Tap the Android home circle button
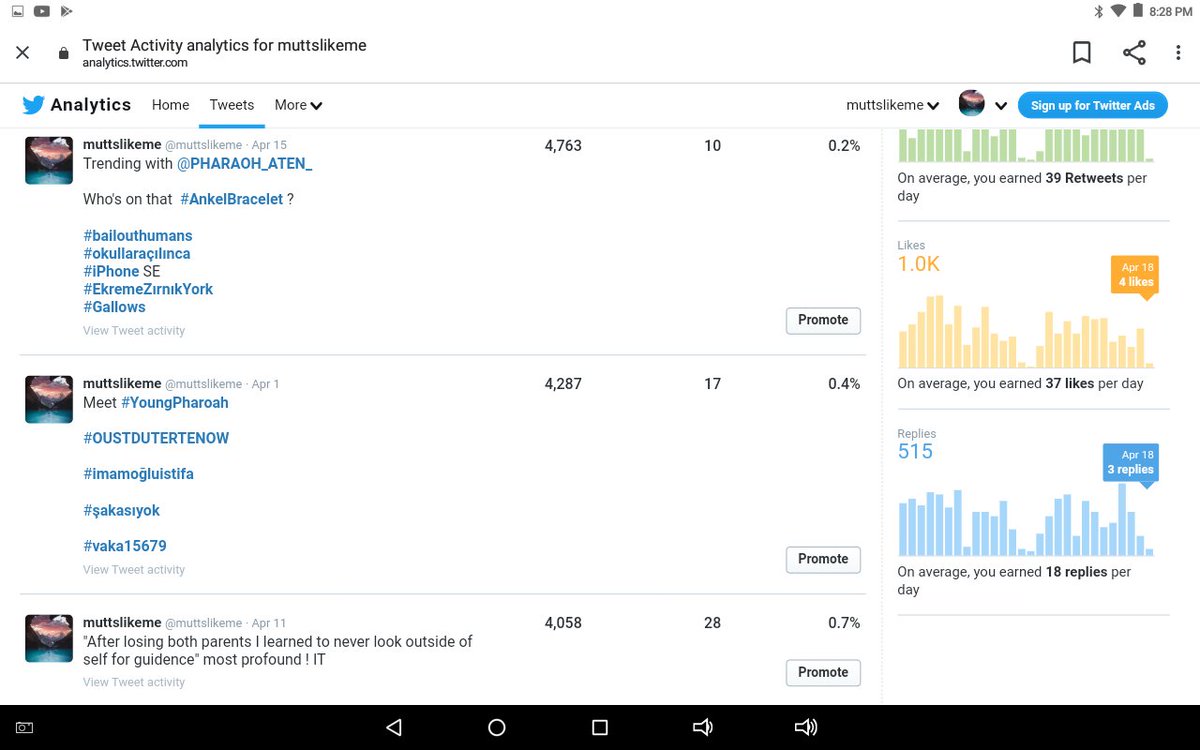 (497, 727)
